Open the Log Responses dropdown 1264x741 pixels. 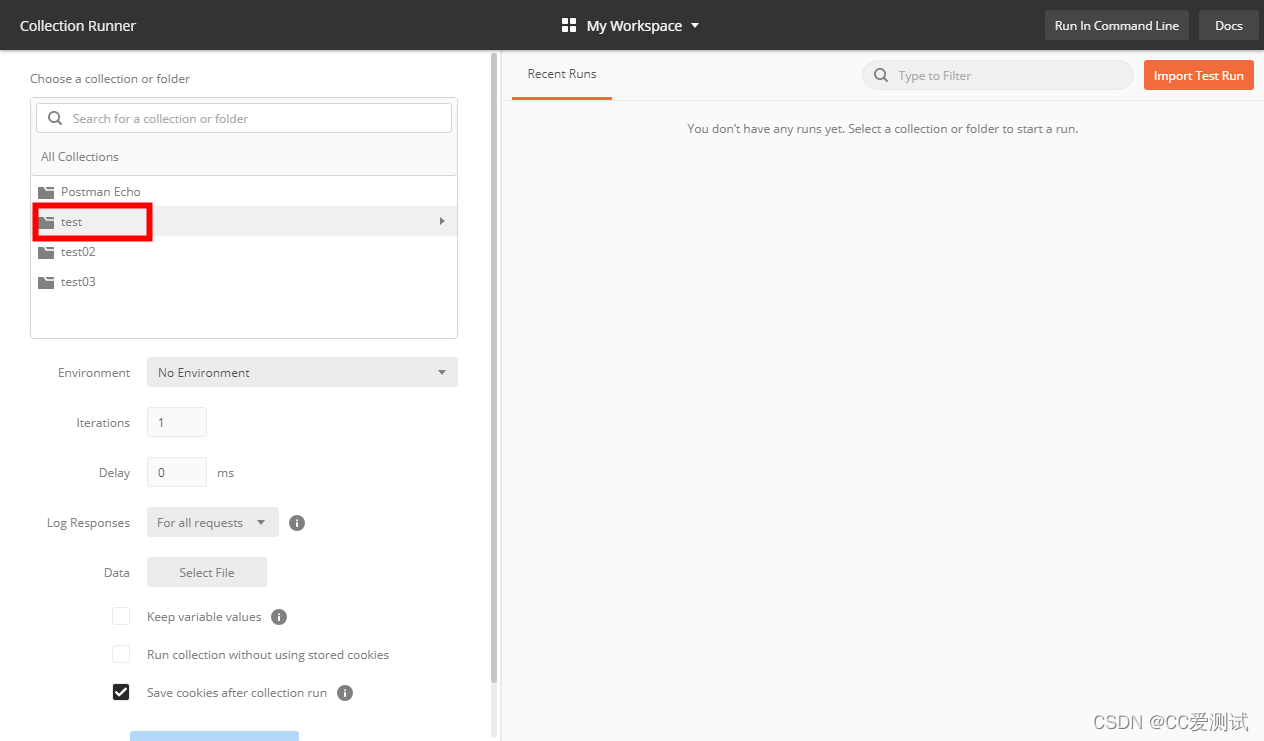point(213,522)
